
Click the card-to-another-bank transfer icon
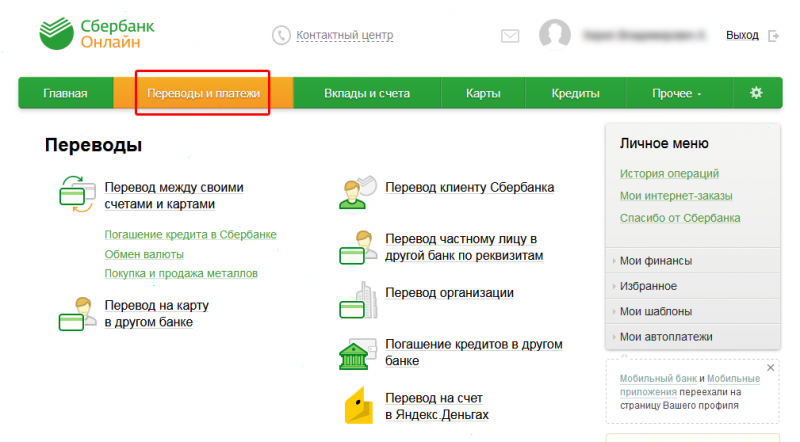pyautogui.click(x=77, y=314)
